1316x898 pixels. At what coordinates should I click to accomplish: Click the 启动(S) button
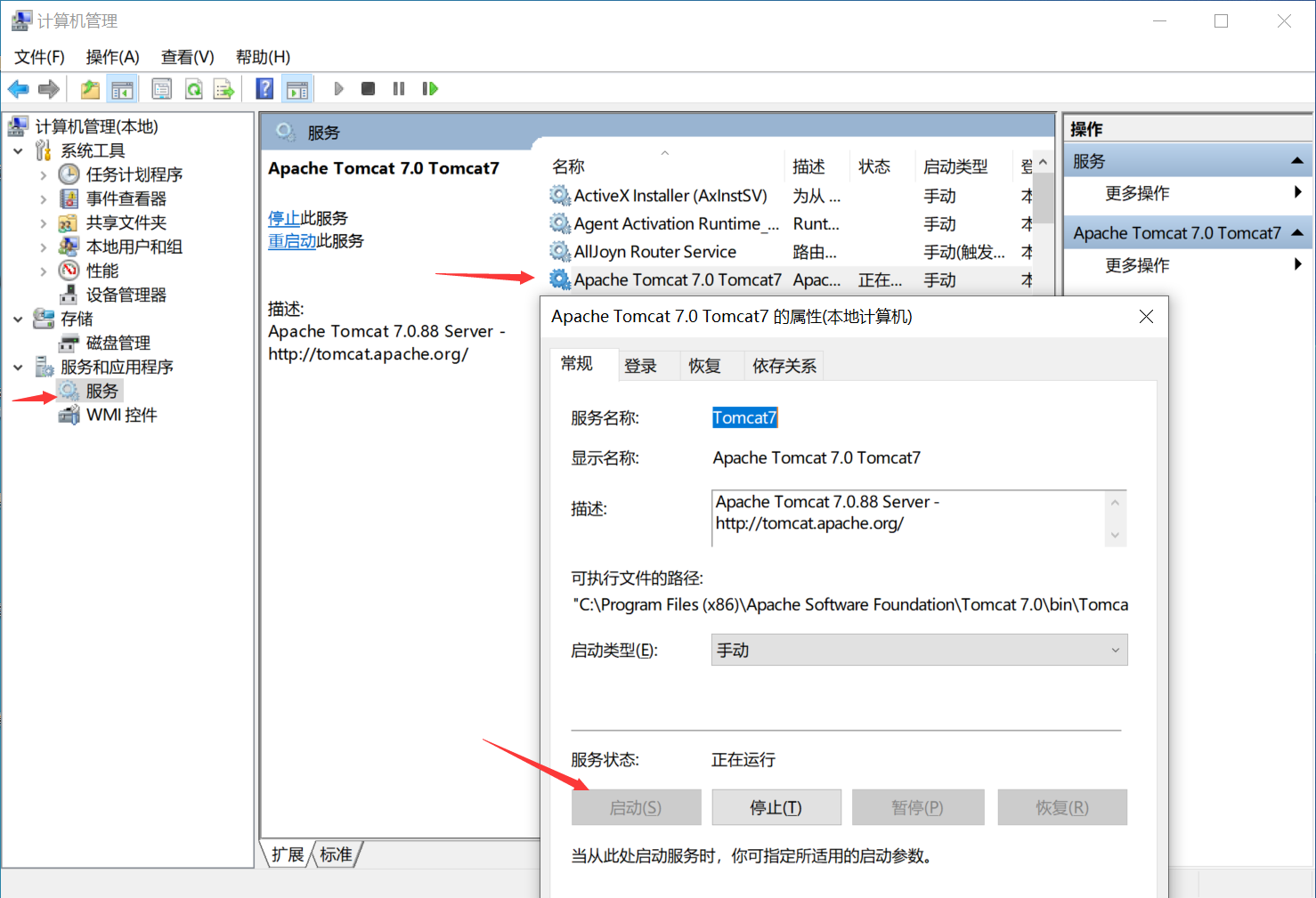click(636, 807)
